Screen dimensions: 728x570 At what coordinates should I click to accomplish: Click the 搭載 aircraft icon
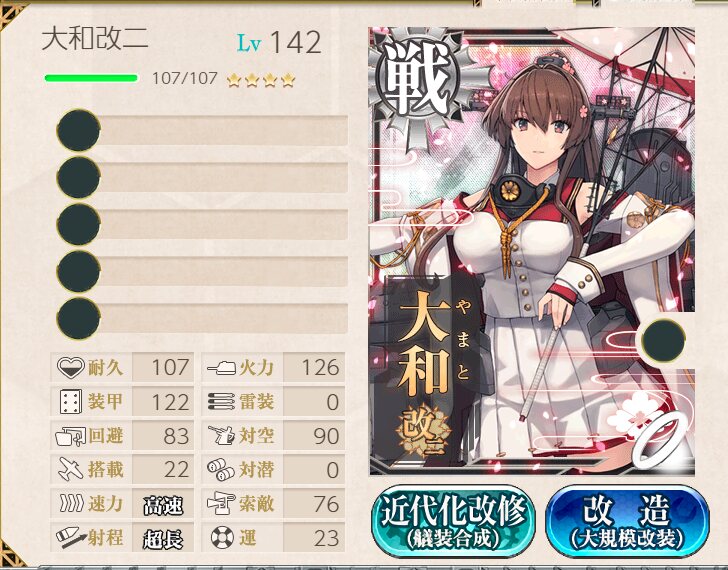coord(71,469)
